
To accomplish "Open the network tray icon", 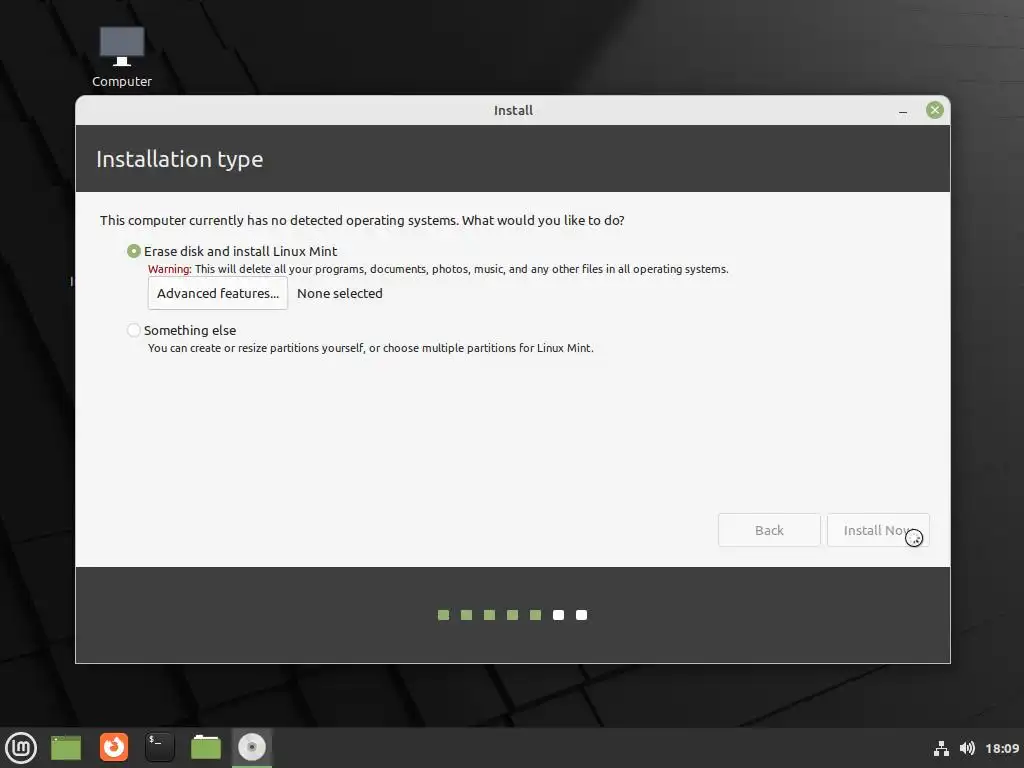I will tap(941, 748).
